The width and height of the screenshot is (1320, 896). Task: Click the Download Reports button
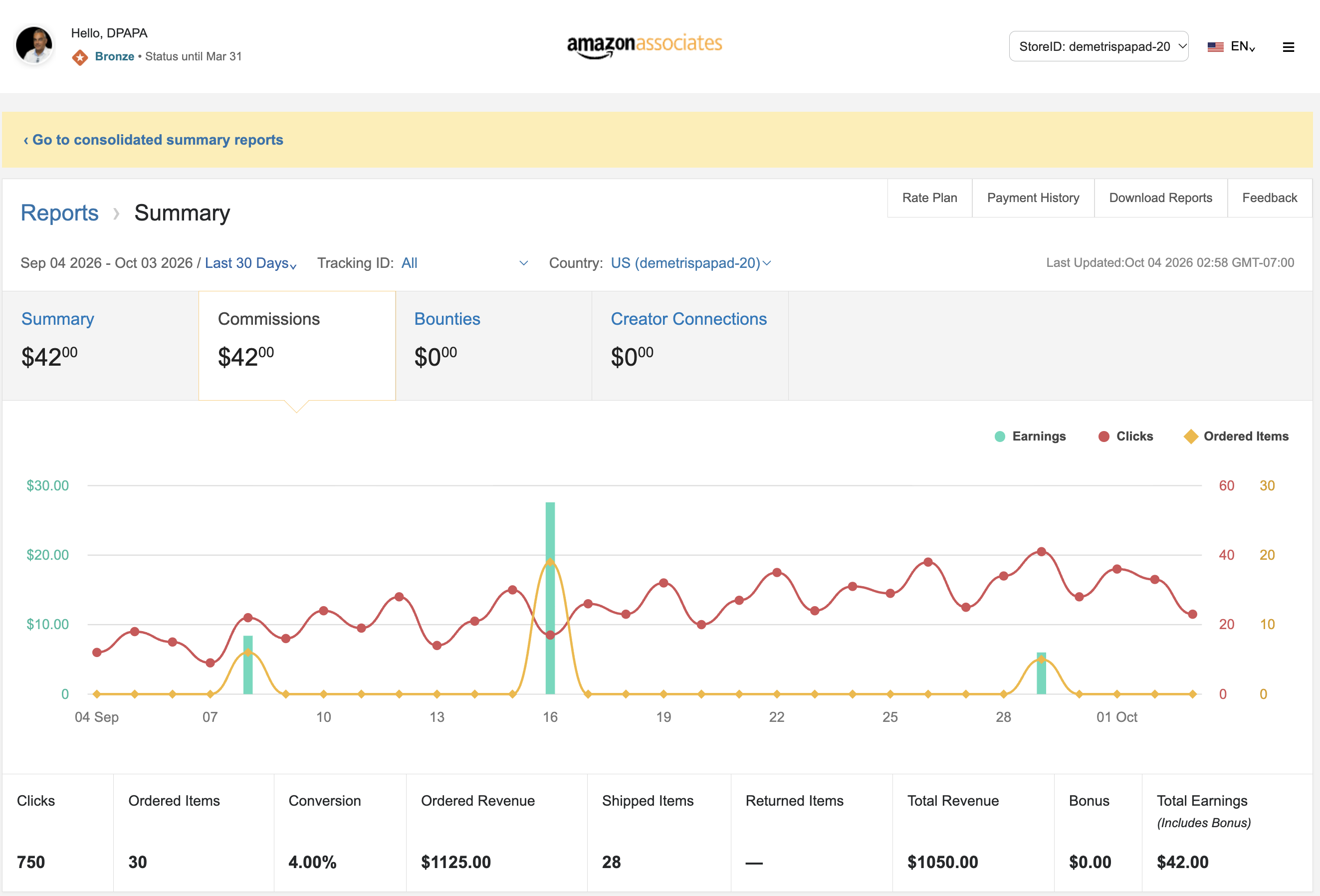(1160, 198)
